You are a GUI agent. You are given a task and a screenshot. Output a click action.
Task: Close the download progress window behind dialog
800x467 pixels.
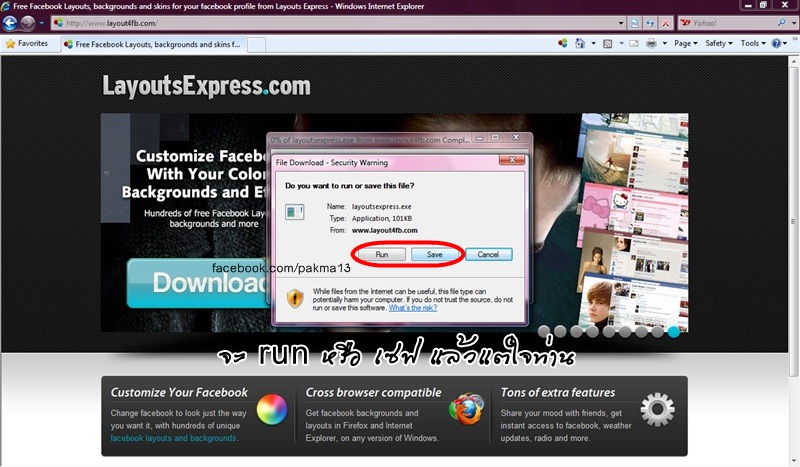516,138
